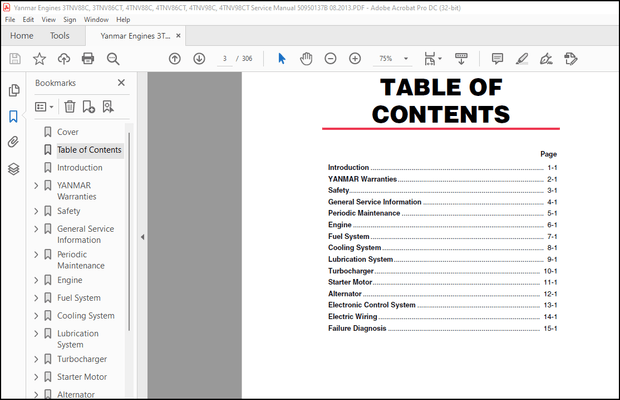620x400 pixels.
Task: Toggle the bookmarks panel icon
Action: pos(13,117)
